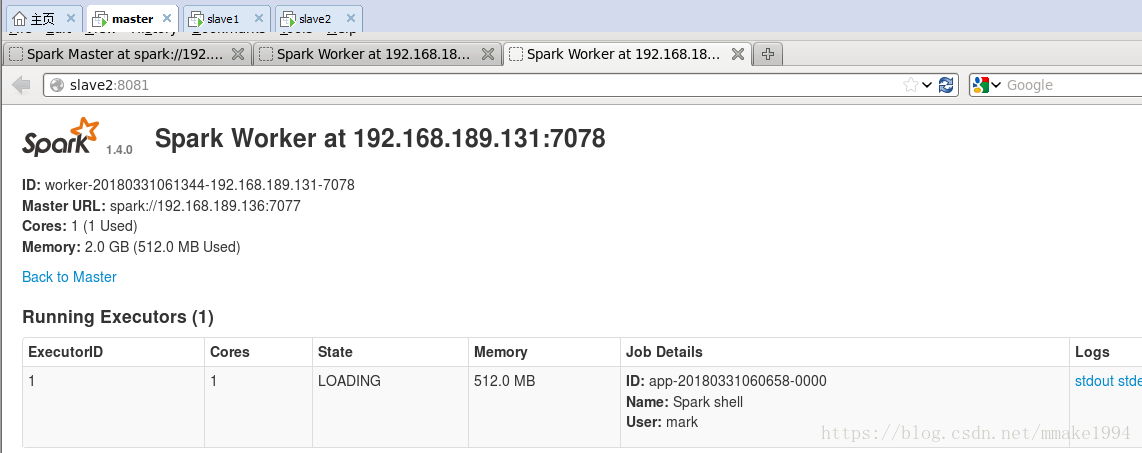Select the User: mark text
The height and width of the screenshot is (453, 1142).
tap(662, 422)
